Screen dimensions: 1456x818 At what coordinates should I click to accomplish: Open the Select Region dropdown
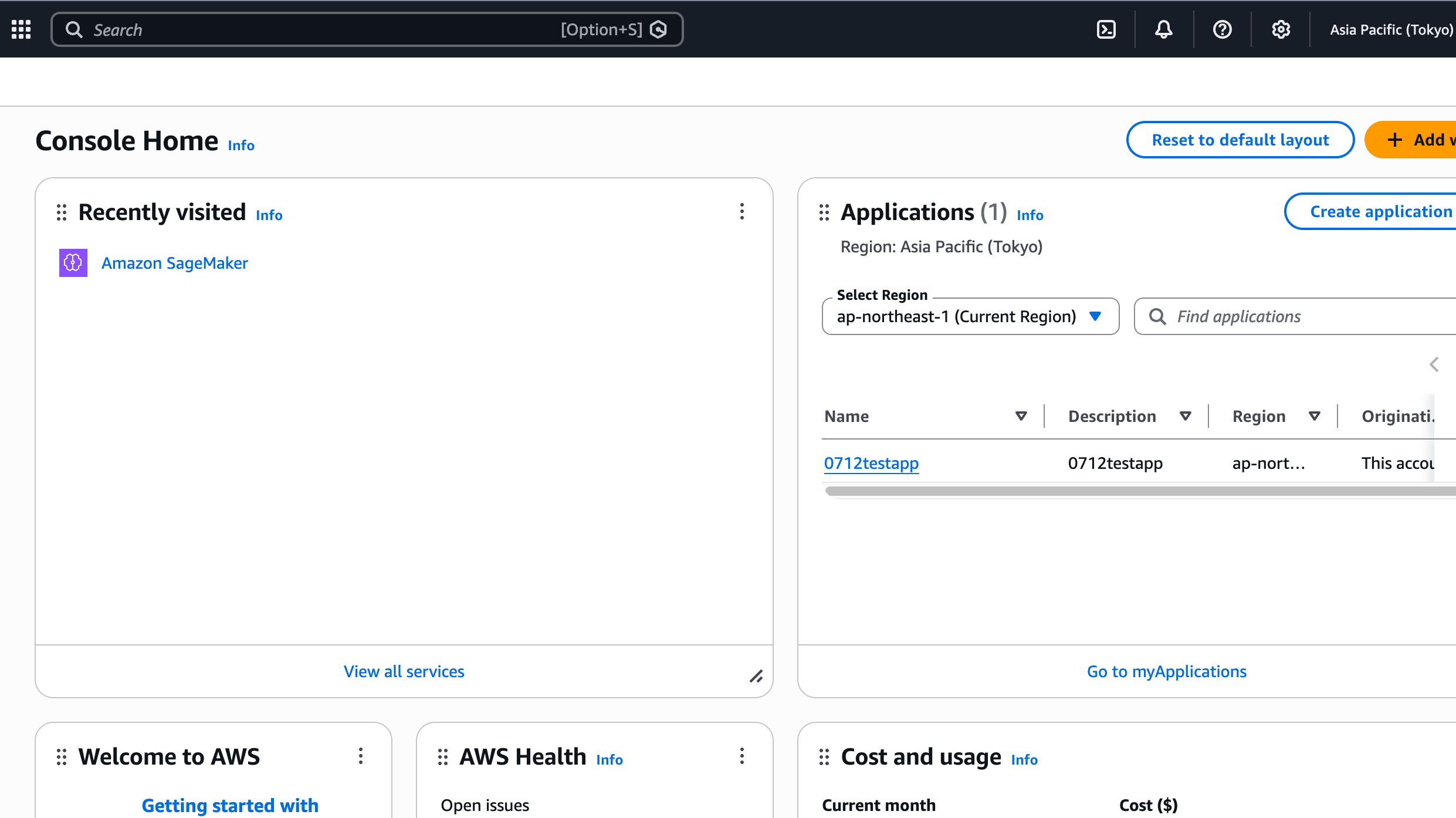(970, 317)
